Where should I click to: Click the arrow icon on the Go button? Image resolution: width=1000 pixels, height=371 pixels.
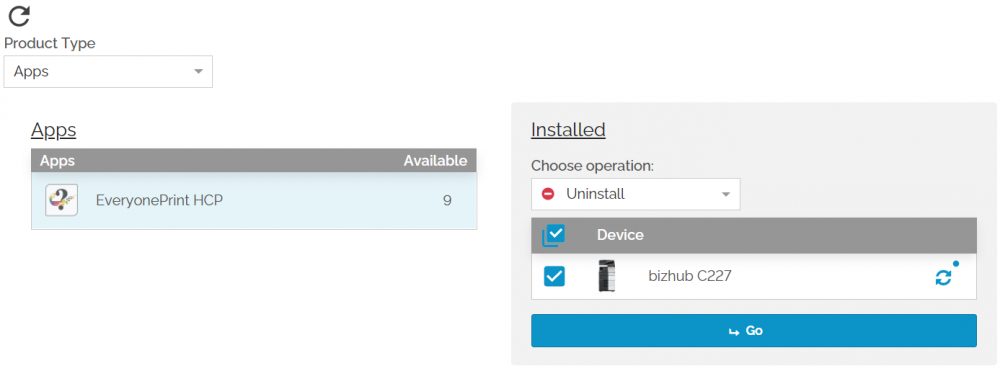click(x=733, y=331)
